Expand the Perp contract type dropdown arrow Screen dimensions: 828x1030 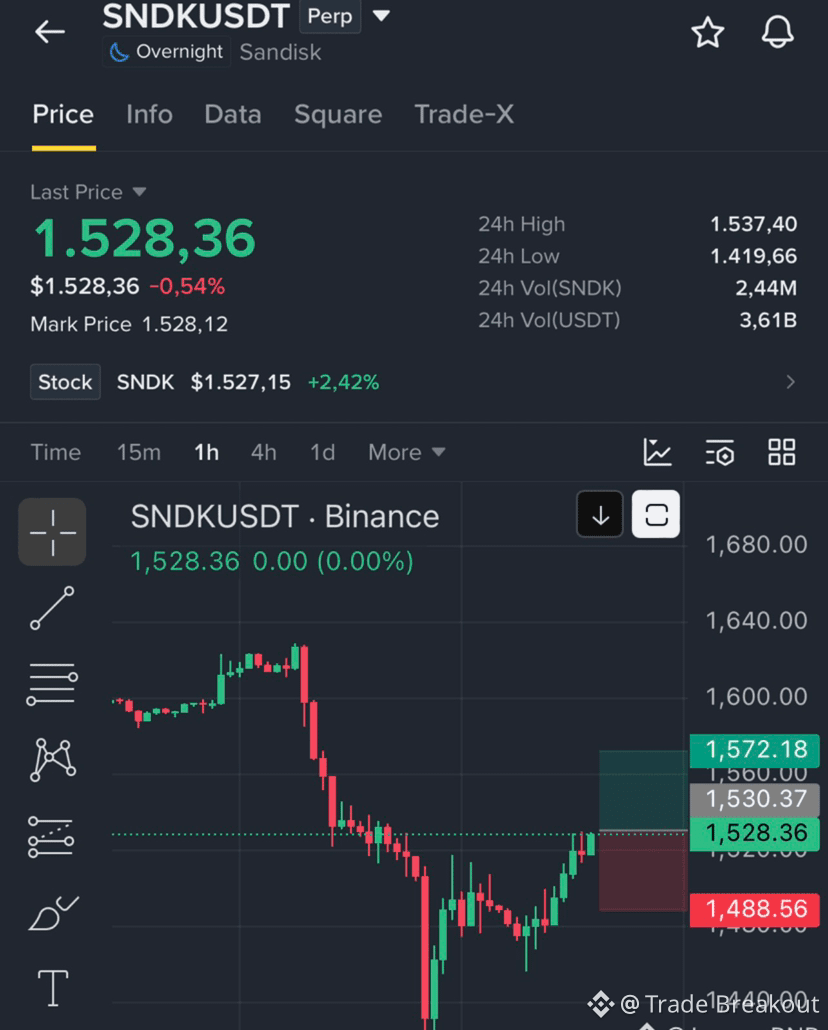(x=381, y=16)
